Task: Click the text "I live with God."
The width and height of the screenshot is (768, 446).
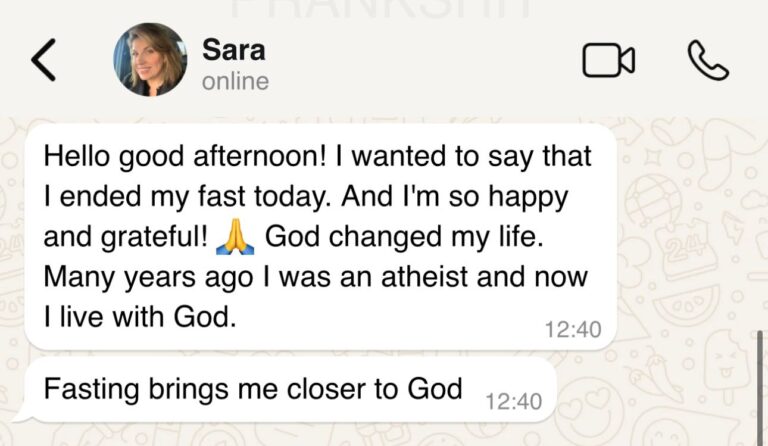Action: [x=138, y=317]
